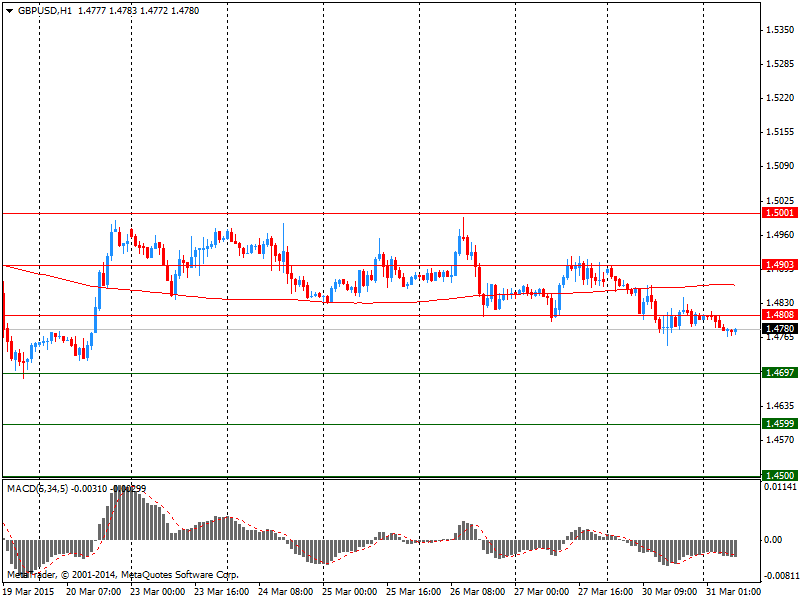Screen dimensions: 800x600
Task: Click the 26 Mar 08:00 time axis label
Action: pos(478,591)
